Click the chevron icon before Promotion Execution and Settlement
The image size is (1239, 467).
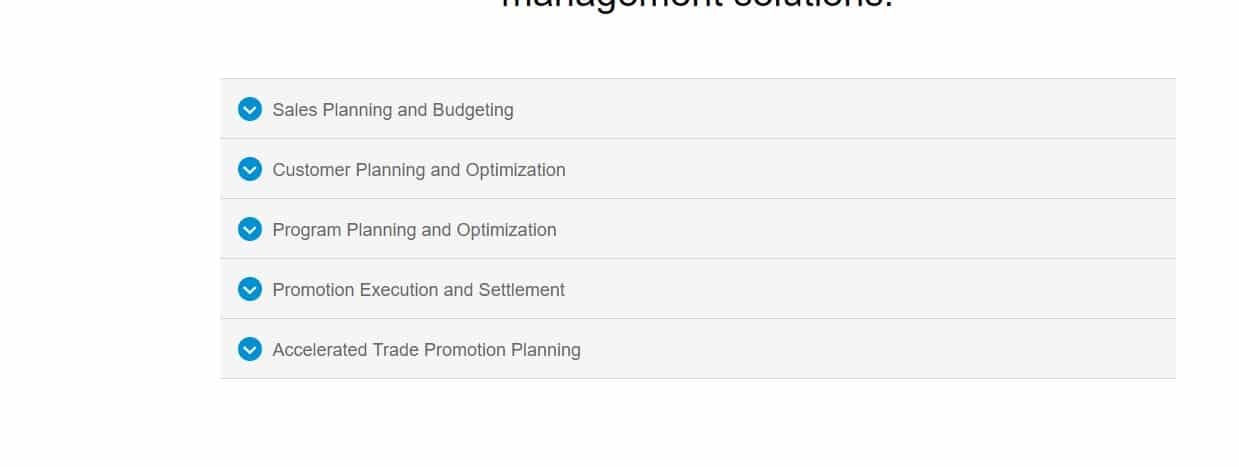250,289
